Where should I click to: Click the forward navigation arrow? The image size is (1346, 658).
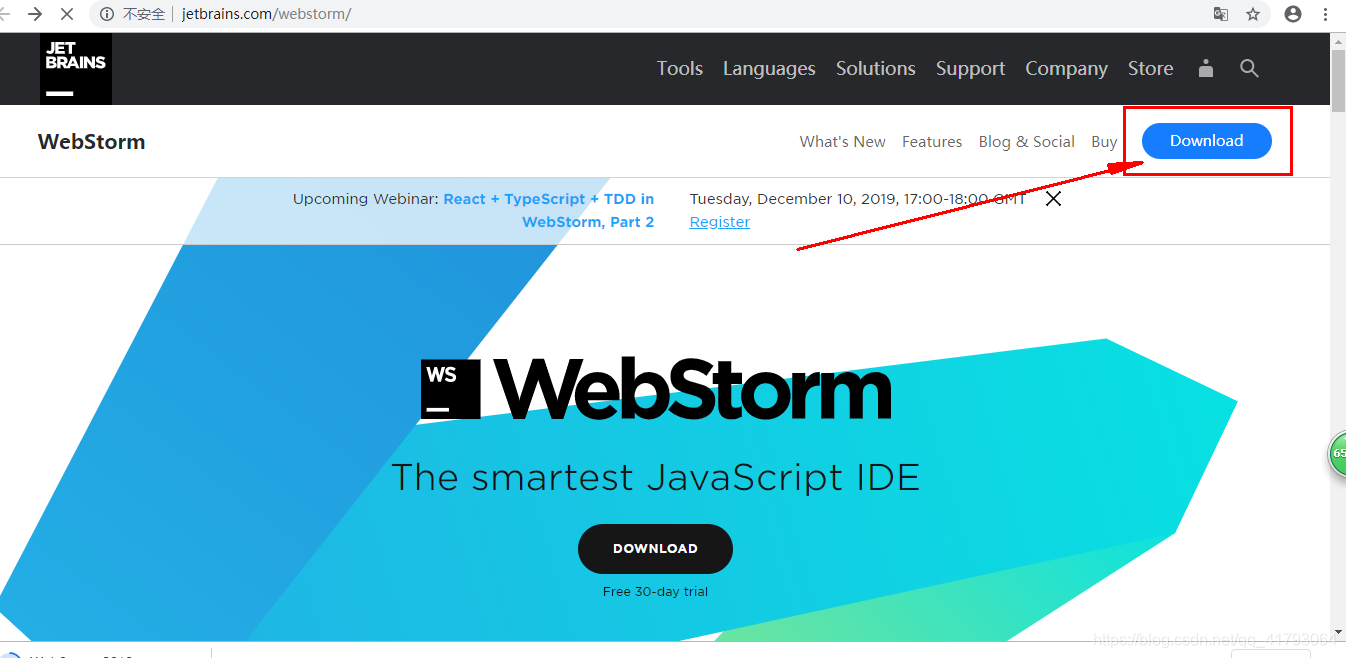pos(34,15)
